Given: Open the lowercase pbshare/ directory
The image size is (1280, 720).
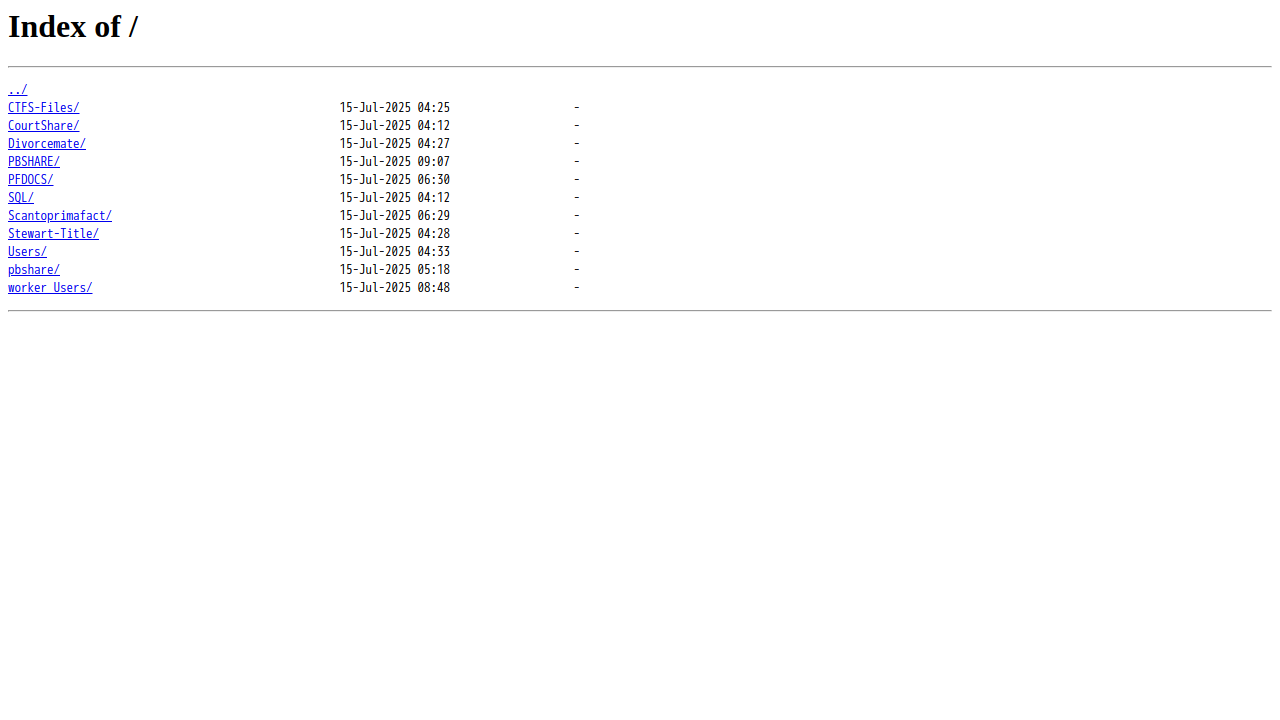Looking at the screenshot, I should coord(34,270).
